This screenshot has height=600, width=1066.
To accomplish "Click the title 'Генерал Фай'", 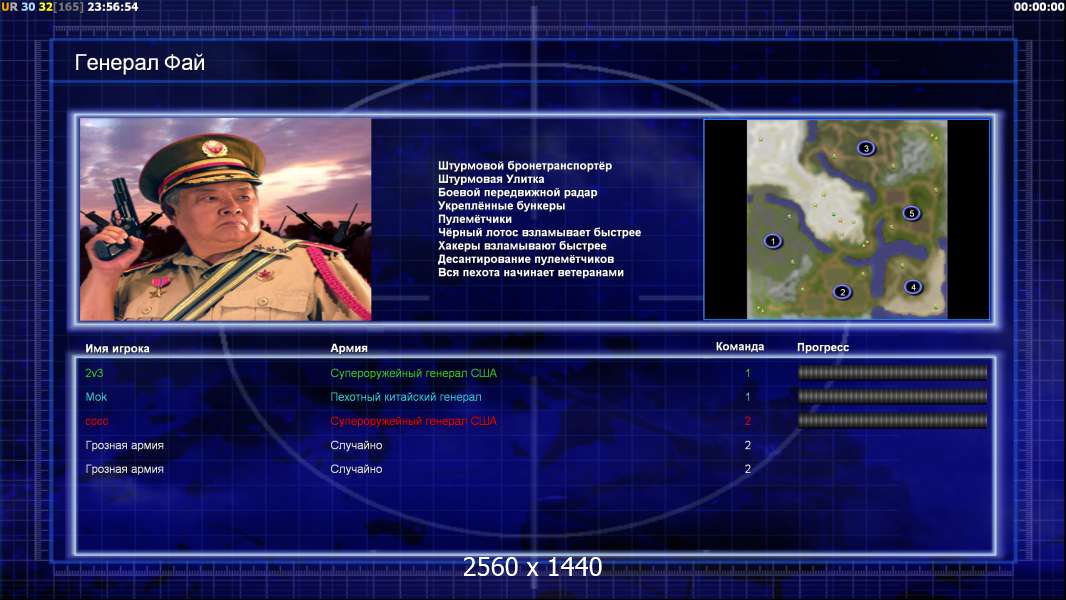I will 139,63.
